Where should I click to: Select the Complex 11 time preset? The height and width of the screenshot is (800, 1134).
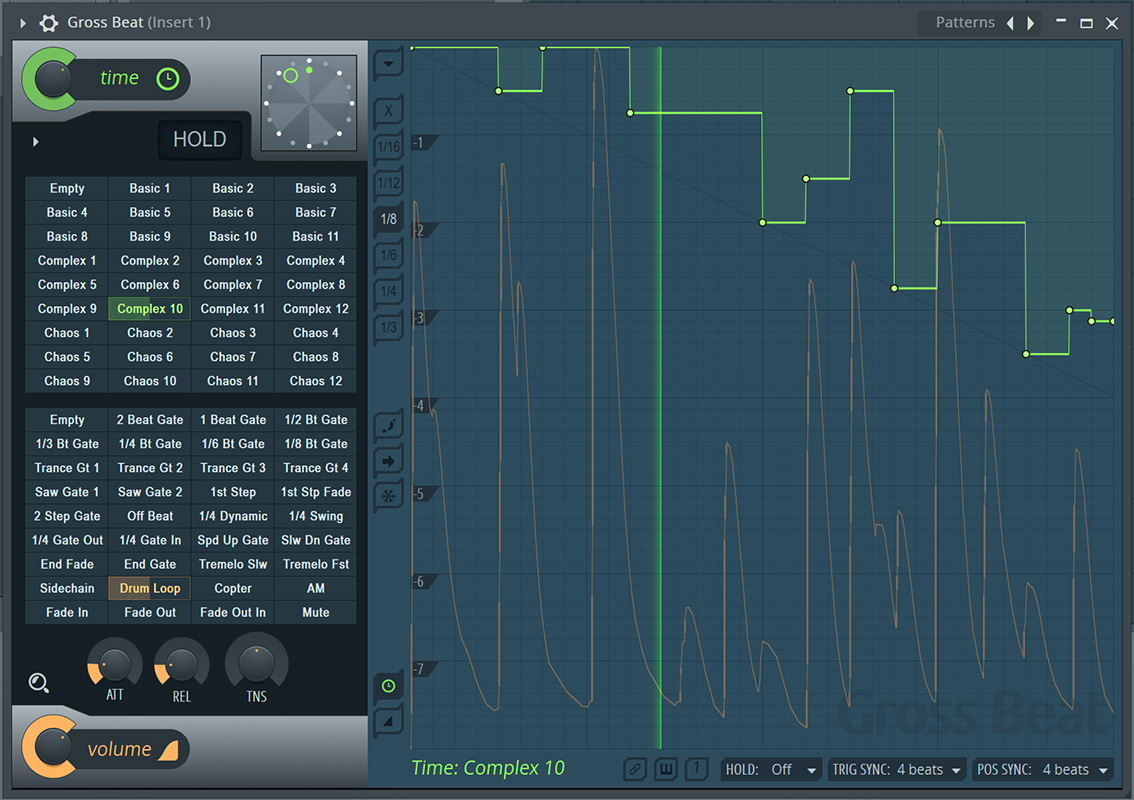233,309
